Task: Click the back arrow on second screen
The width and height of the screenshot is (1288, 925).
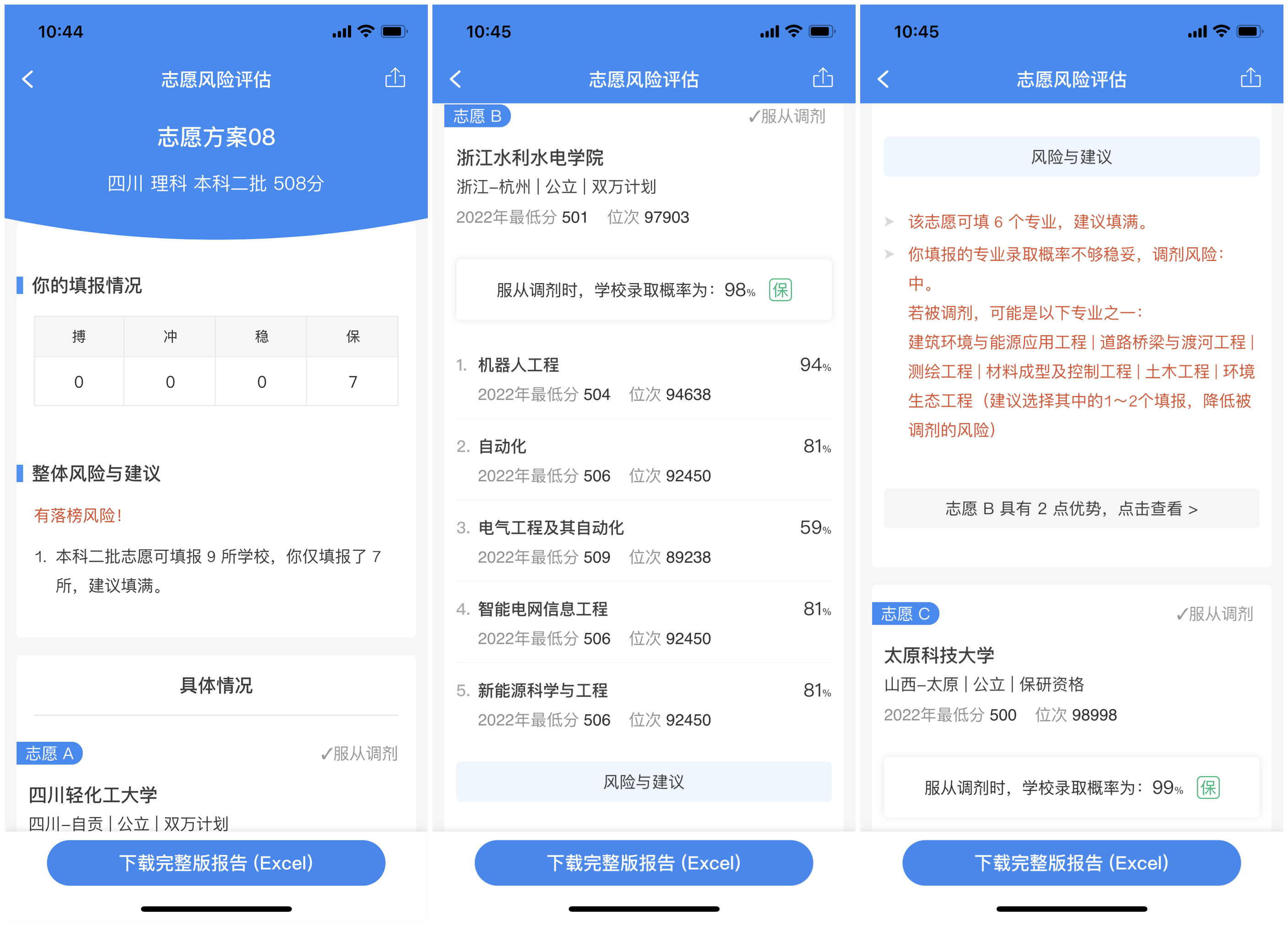Action: coord(456,78)
